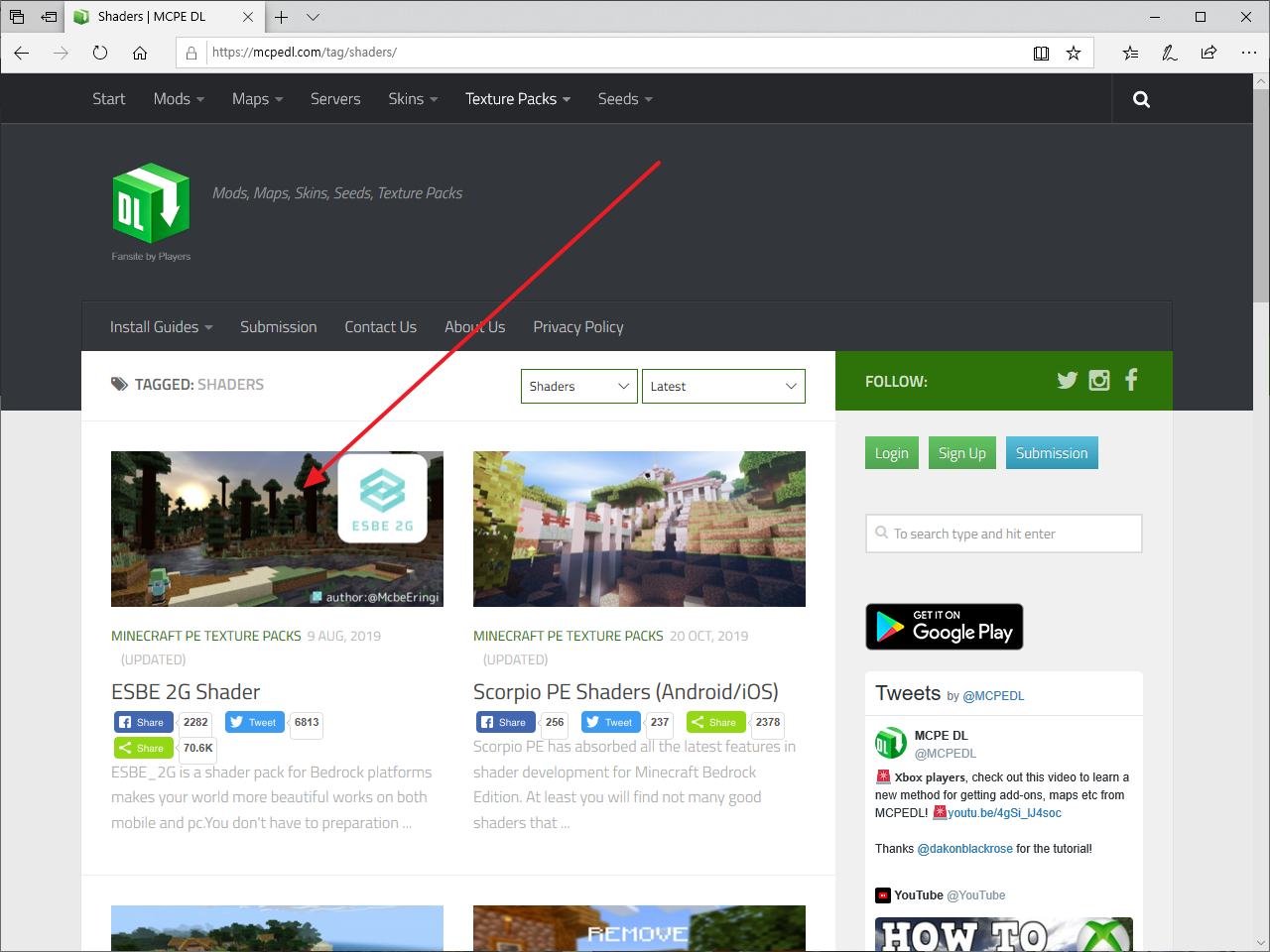Open the Twitter follow icon
Screen dimensions: 1270x952
pyautogui.click(x=1068, y=380)
